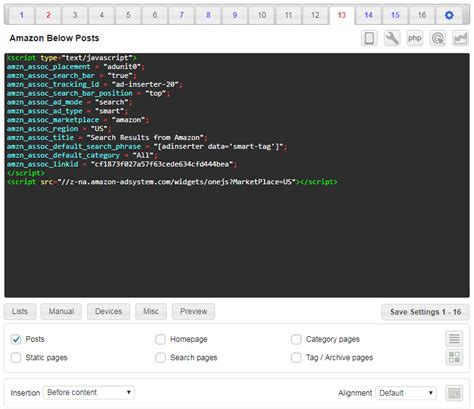Screen dimensions: 474x409
Task: Switch to block tab 5
Action: 128,15
